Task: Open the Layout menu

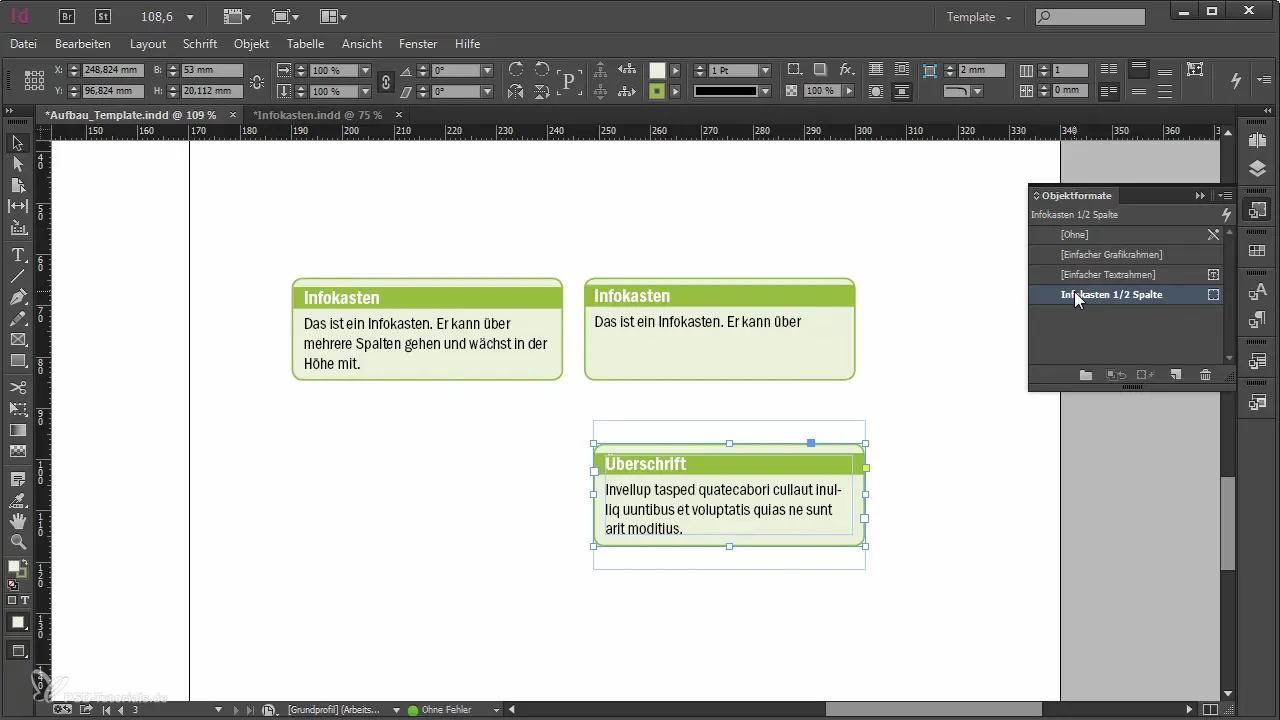Action: coord(148,44)
